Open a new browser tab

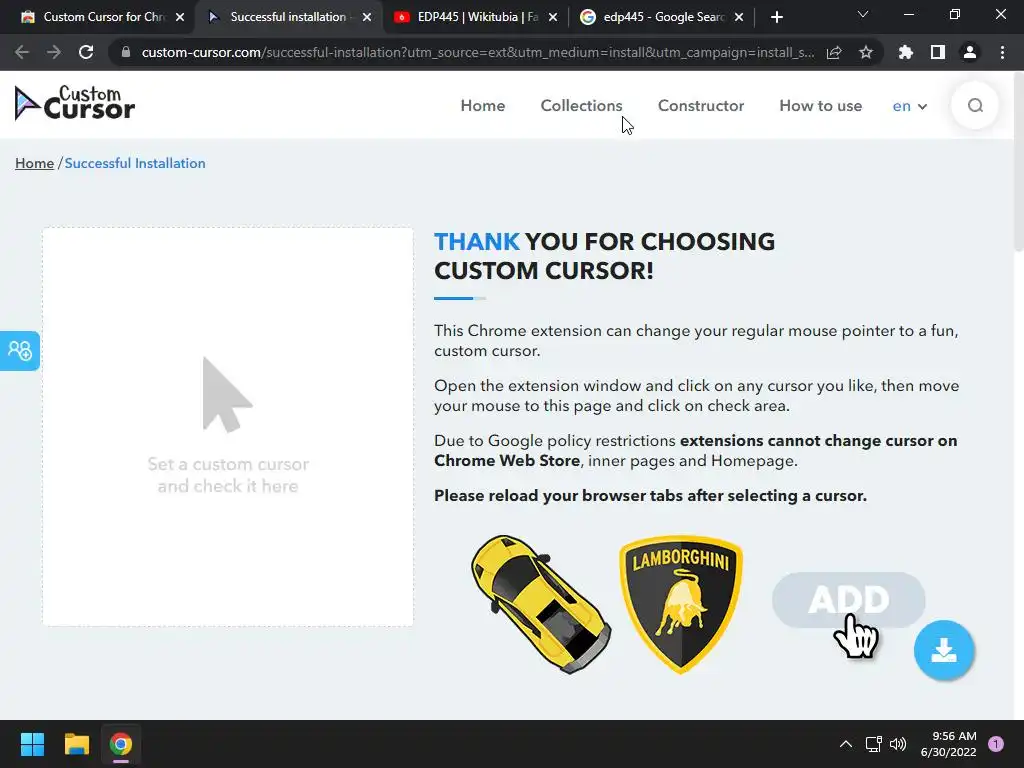tap(776, 17)
